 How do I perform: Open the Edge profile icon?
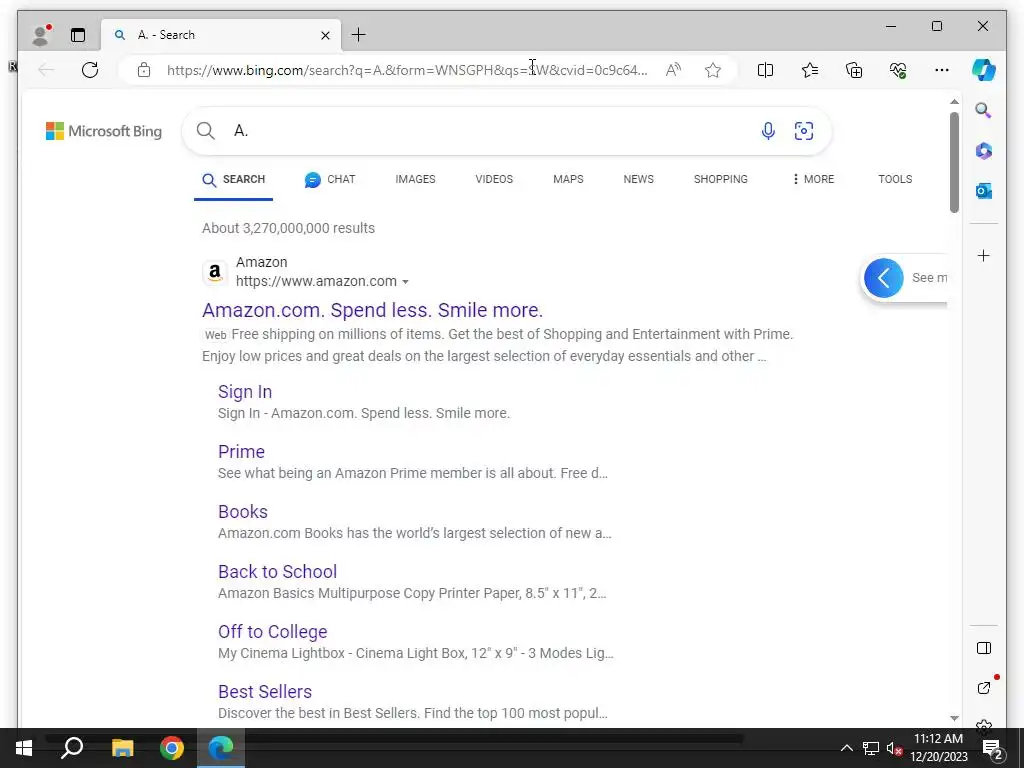click(41, 35)
